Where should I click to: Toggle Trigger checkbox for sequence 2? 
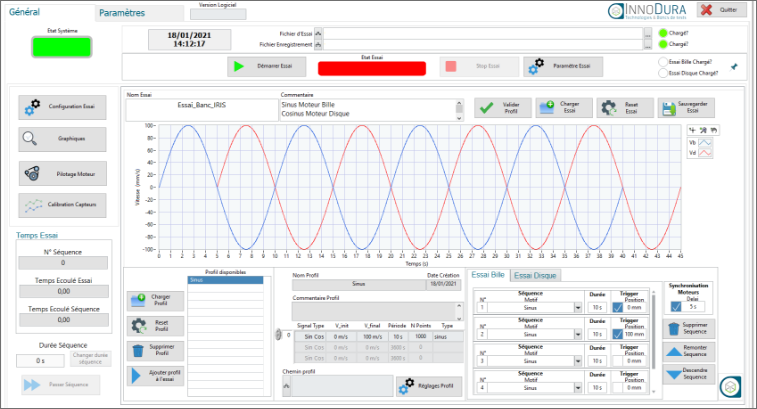(617, 334)
